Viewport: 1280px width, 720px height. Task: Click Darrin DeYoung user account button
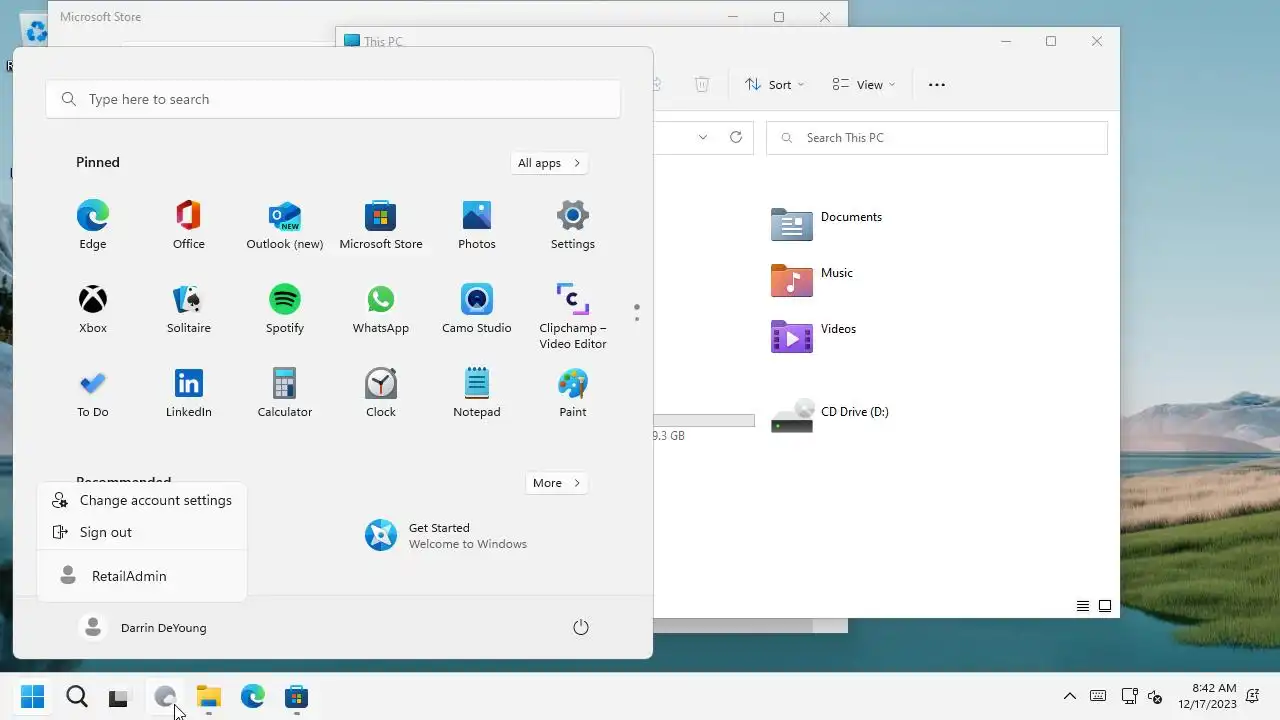[x=143, y=627]
